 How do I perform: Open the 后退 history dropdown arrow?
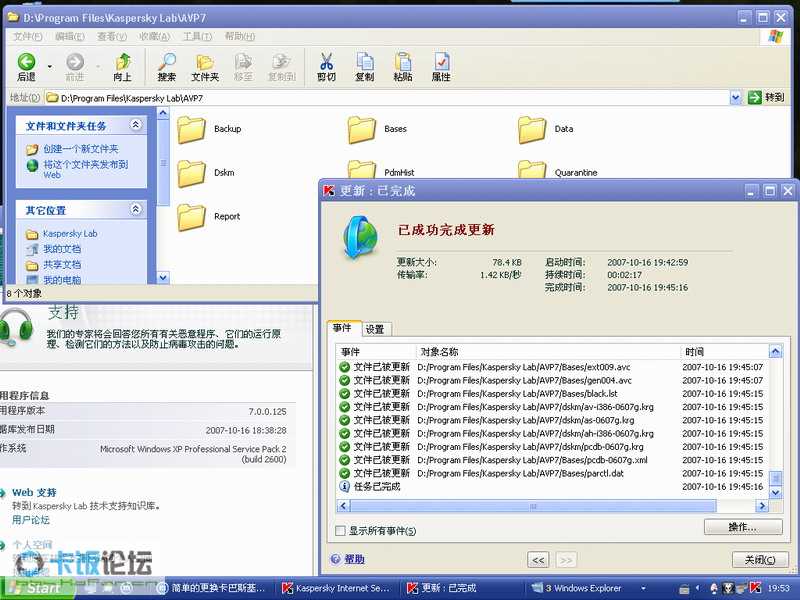click(49, 67)
